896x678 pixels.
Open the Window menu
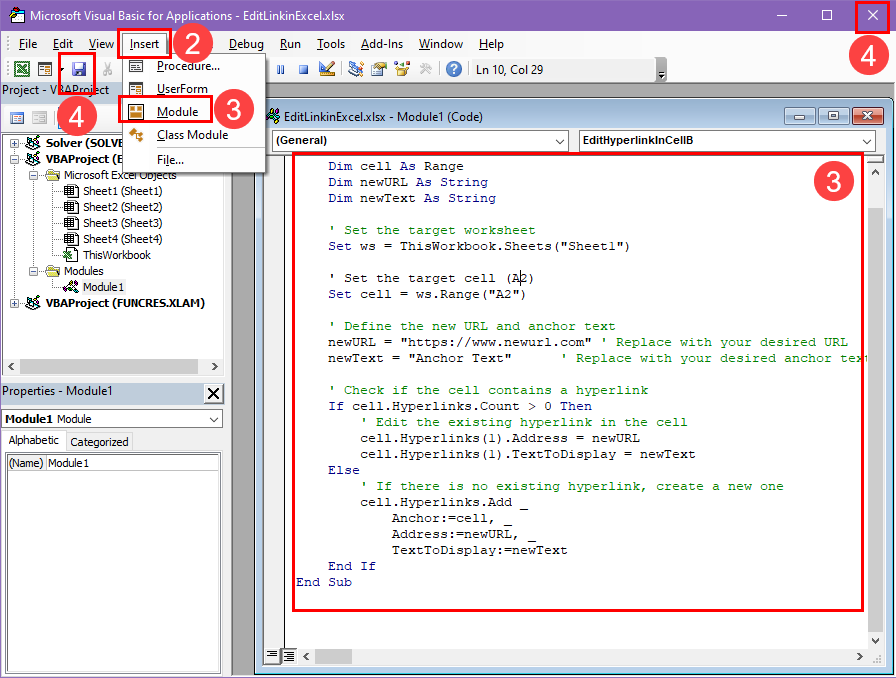[x=441, y=44]
